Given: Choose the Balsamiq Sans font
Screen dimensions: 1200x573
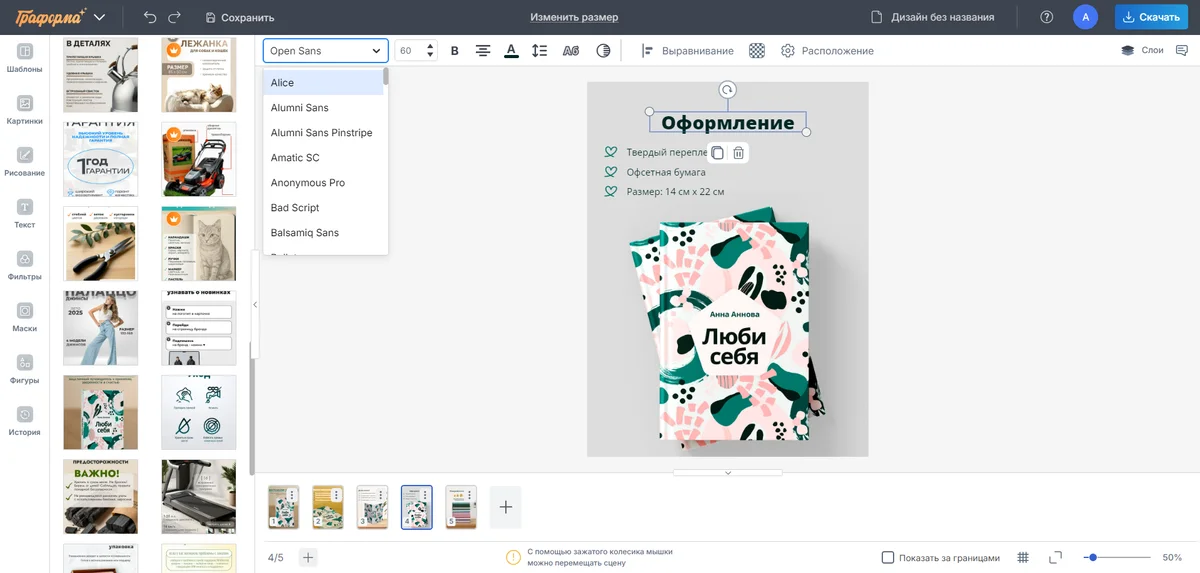Looking at the screenshot, I should [323, 233].
